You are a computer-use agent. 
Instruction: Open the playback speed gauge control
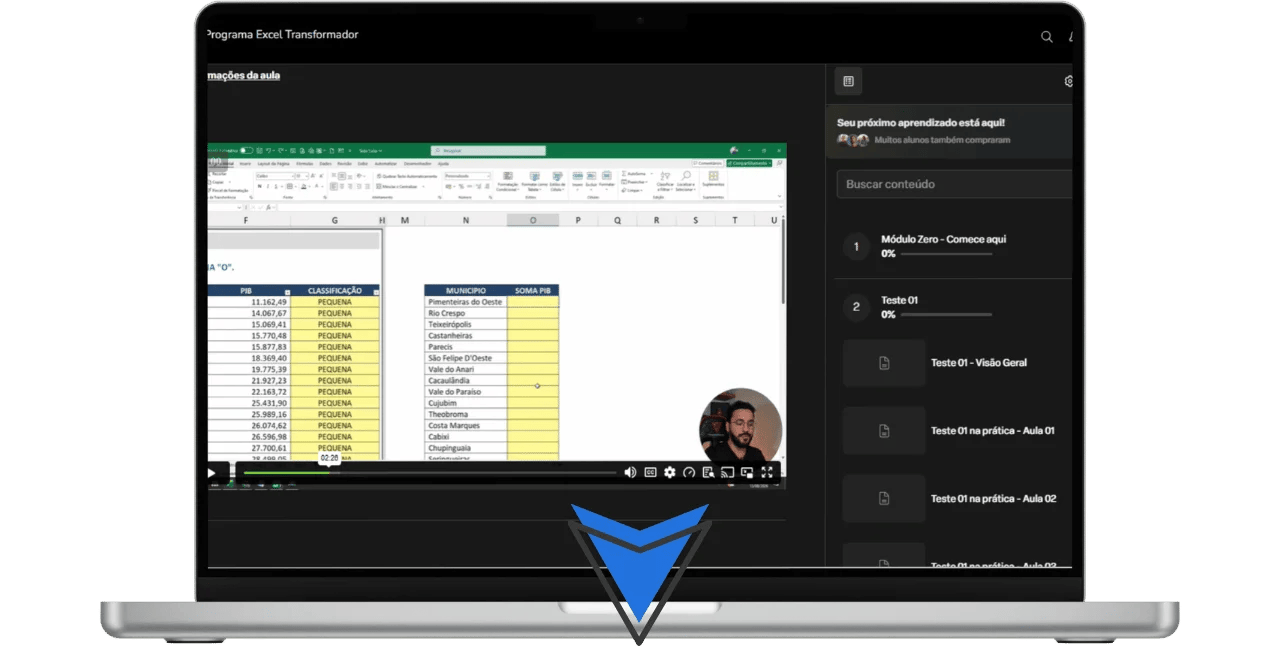coord(688,472)
